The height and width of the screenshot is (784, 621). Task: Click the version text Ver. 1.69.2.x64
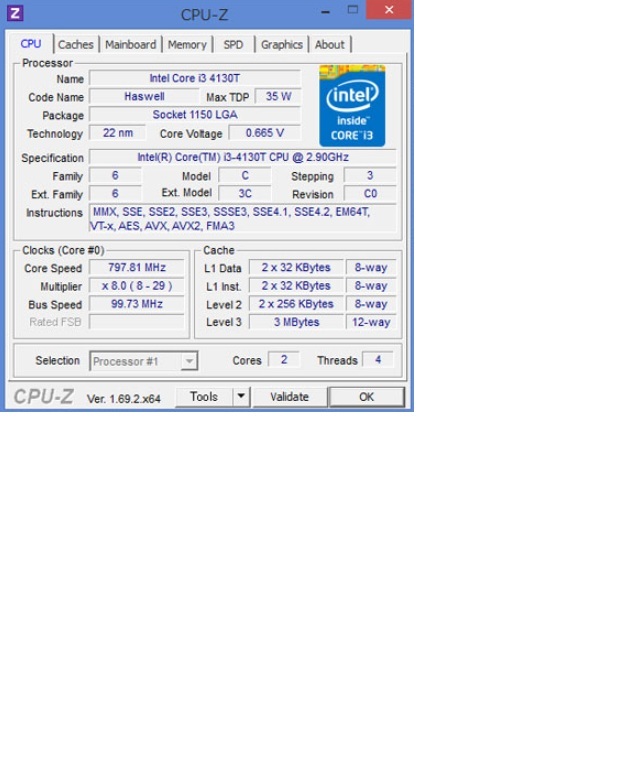(124, 398)
